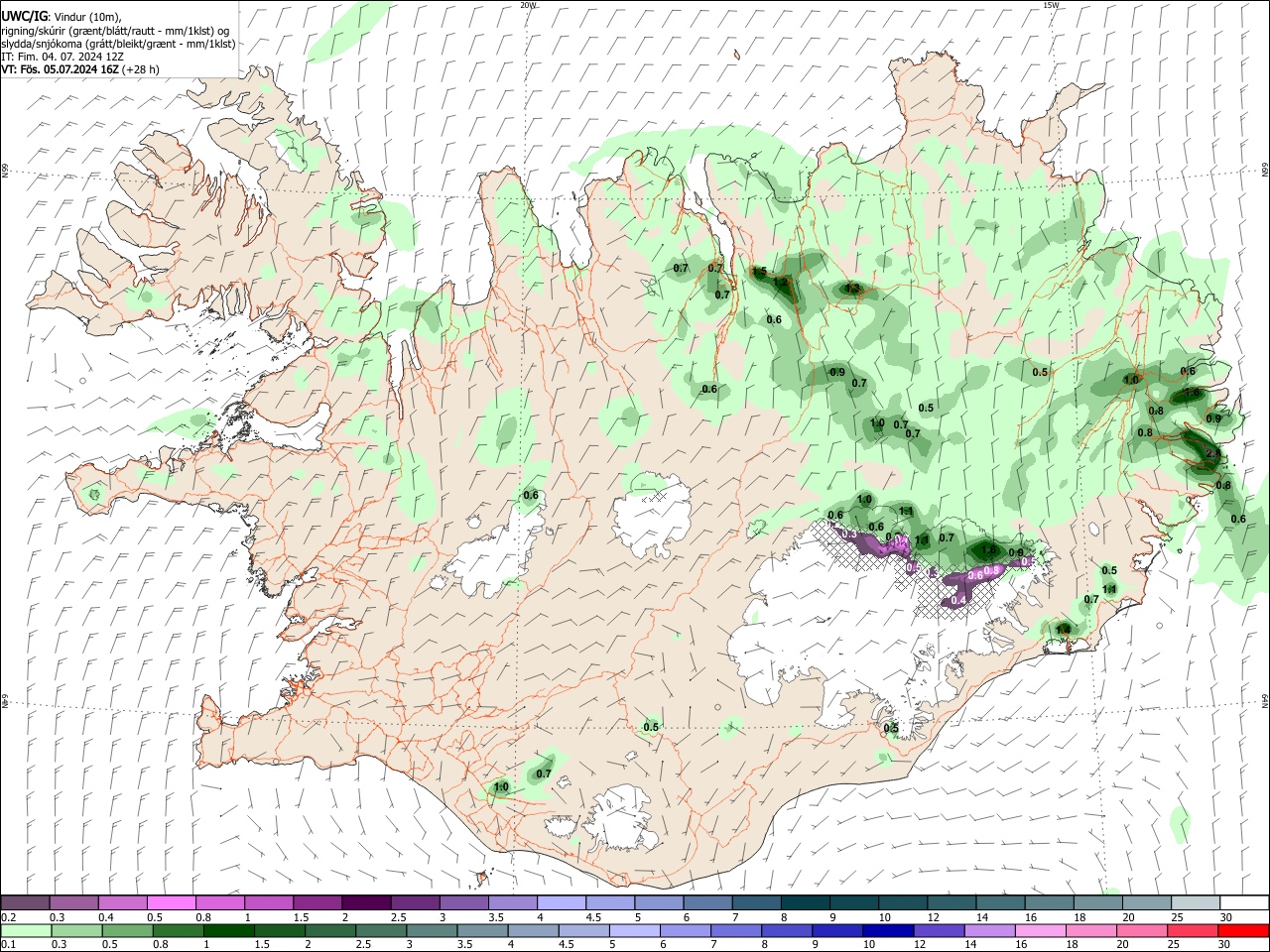The image size is (1270, 952).
Task: Click the violet 3 snow scale swatch
Action: [x=462, y=902]
